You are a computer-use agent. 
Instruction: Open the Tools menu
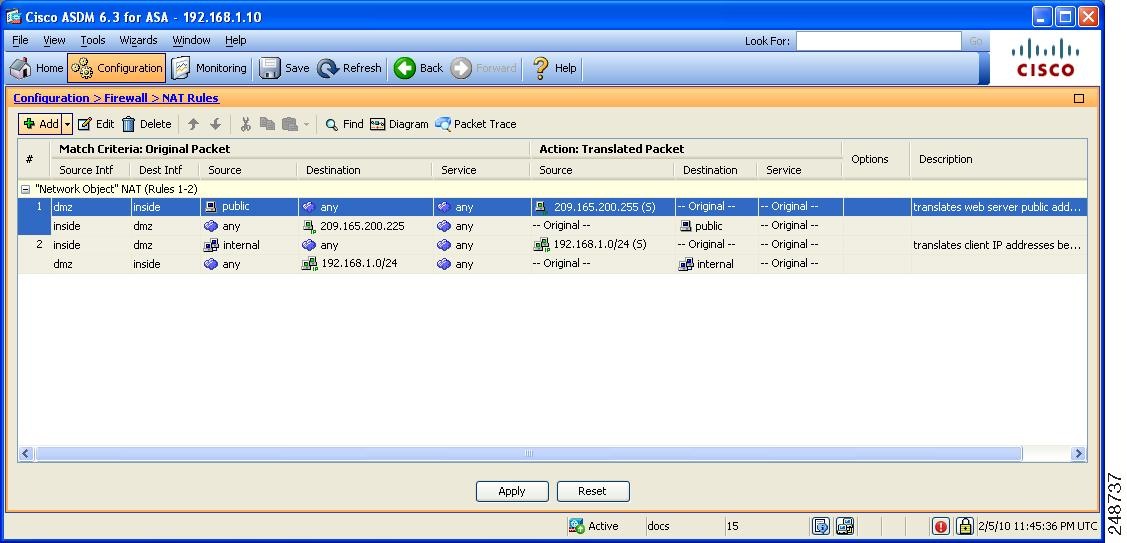pyautogui.click(x=93, y=40)
